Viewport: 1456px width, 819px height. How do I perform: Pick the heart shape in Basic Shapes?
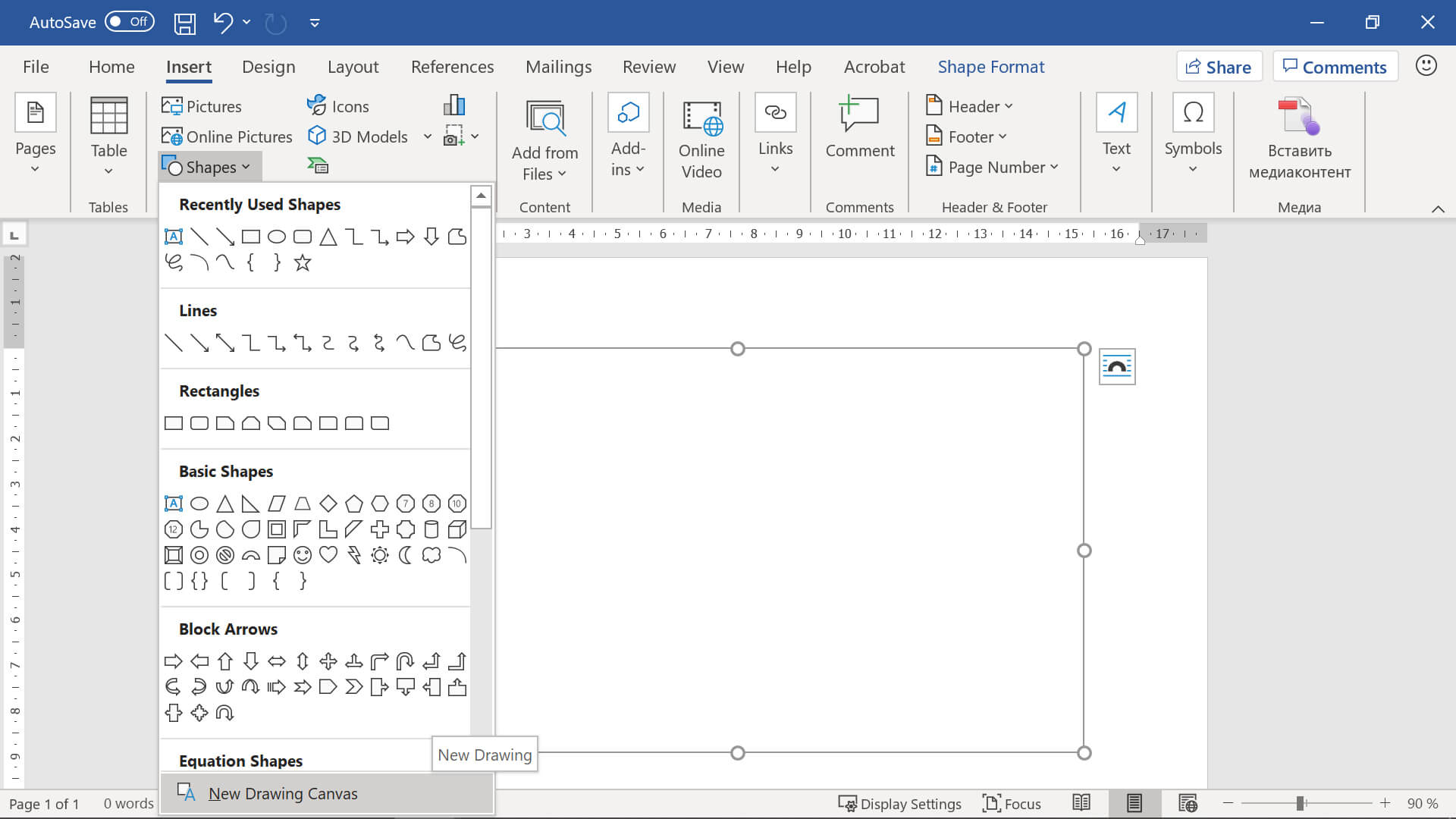coord(328,555)
